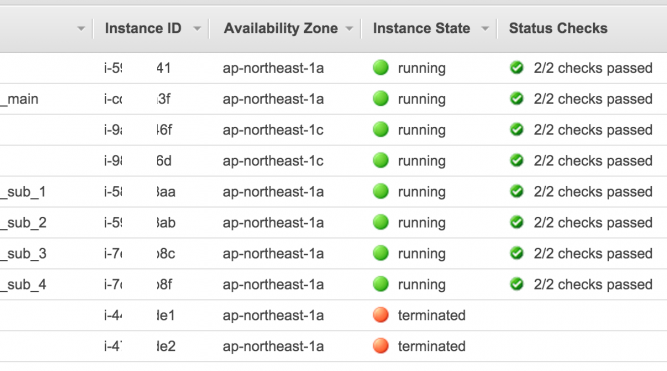The width and height of the screenshot is (667, 371).
Task: Open the Instance ID column dropdown arrow
Action: 197,29
